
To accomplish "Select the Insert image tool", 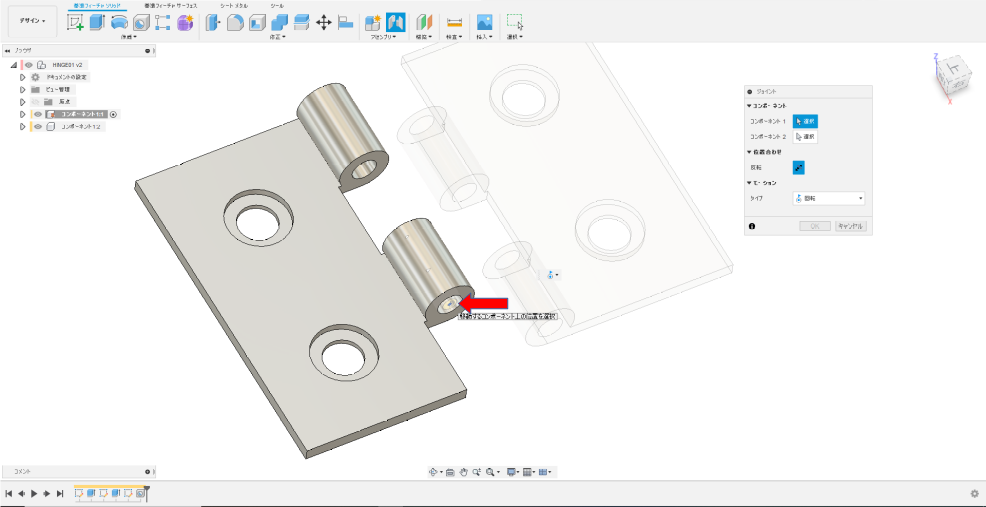I will (484, 23).
